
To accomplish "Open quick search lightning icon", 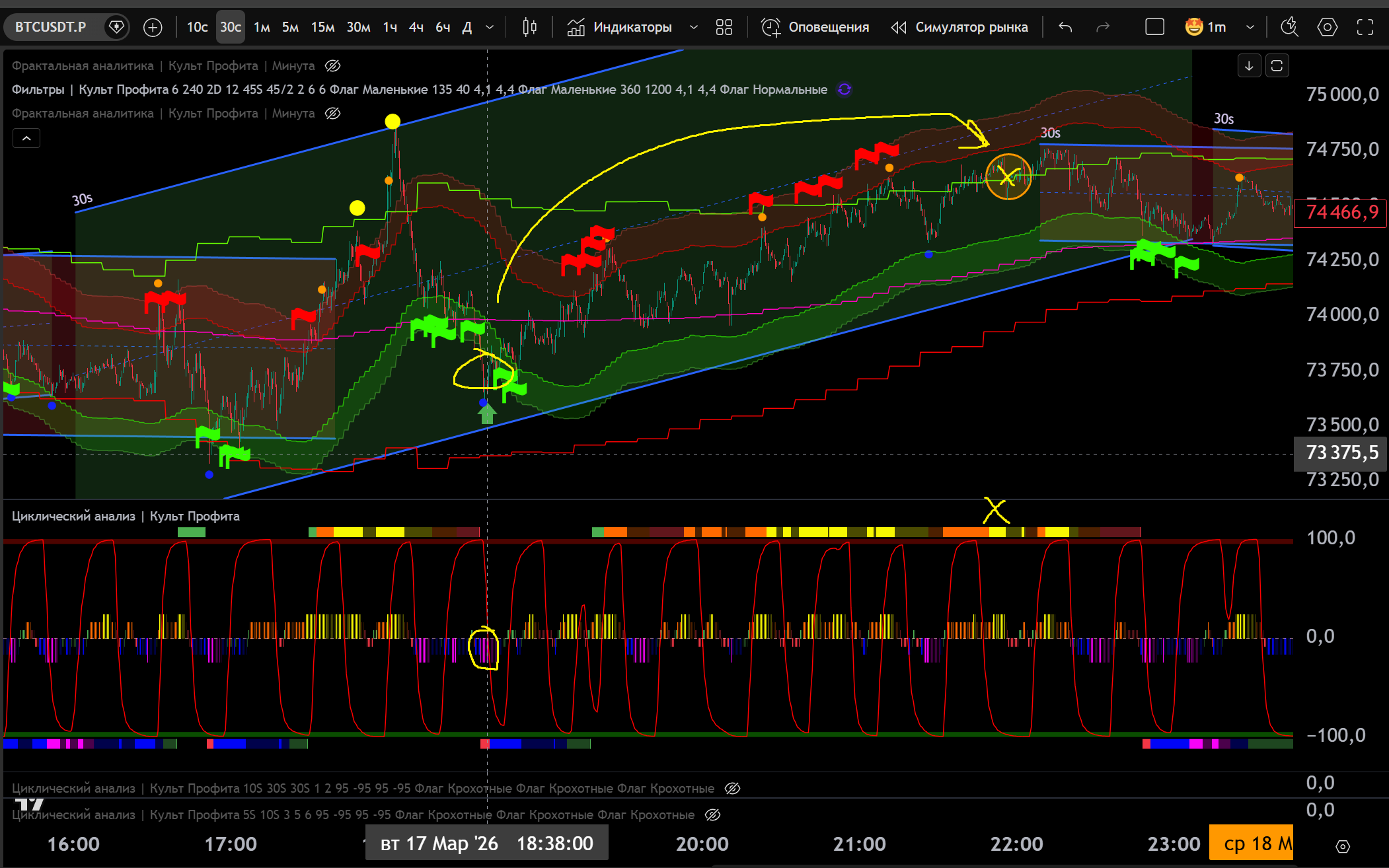I will tap(1289, 27).
